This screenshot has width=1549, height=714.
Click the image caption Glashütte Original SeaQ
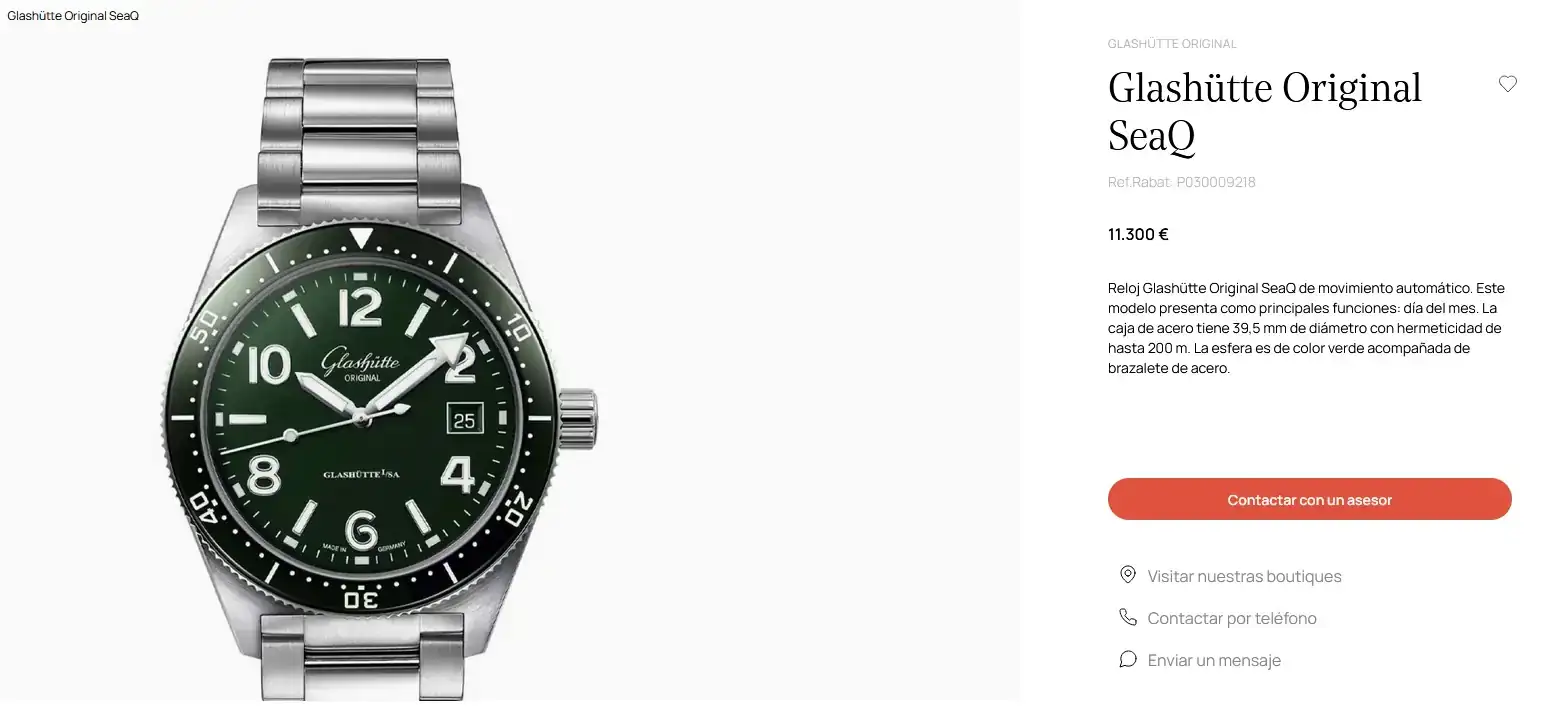point(73,17)
